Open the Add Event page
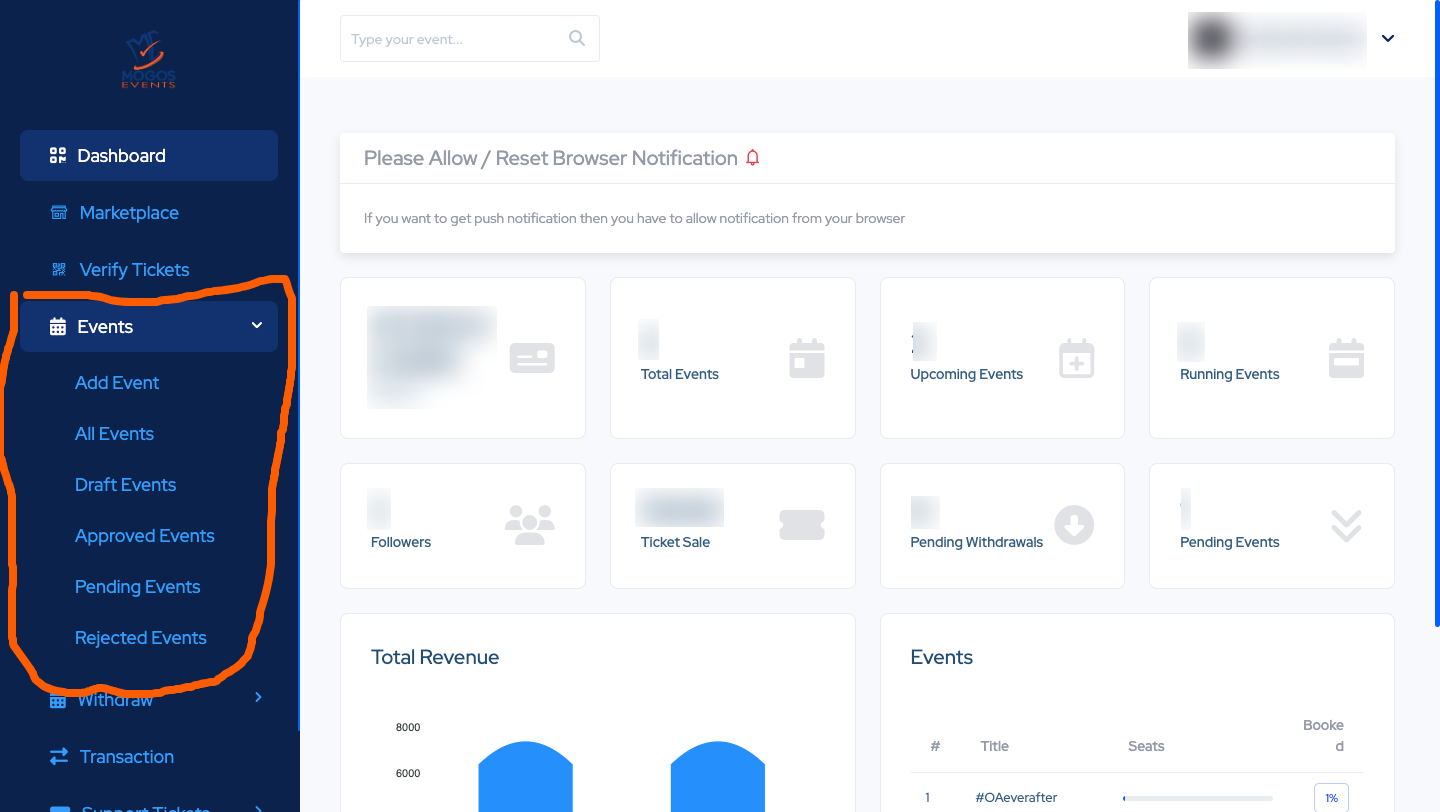Viewport: 1440px width, 812px height. coord(116,382)
